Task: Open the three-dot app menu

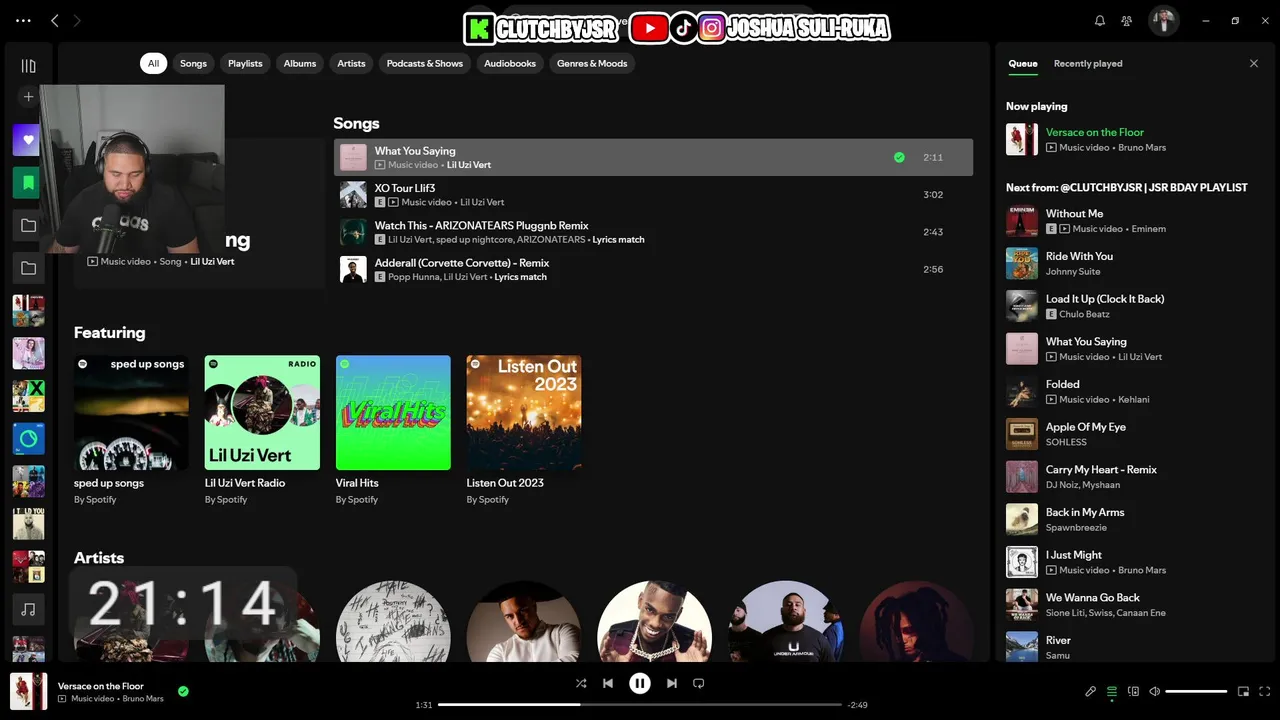Action: click(23, 20)
